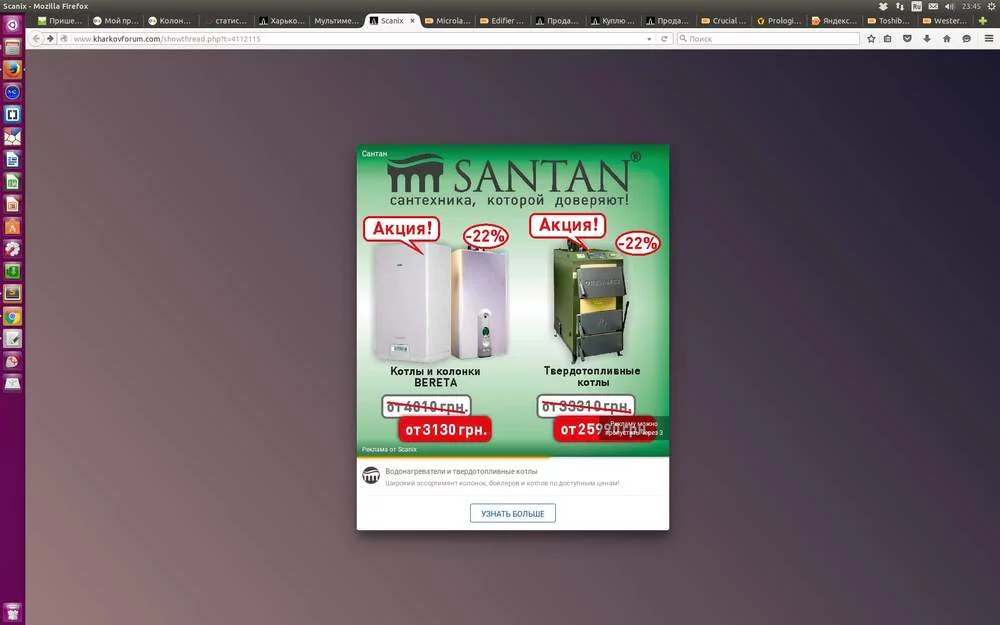The image size is (1000, 625).
Task: Switch to the Crucial tab
Action: pos(723,21)
